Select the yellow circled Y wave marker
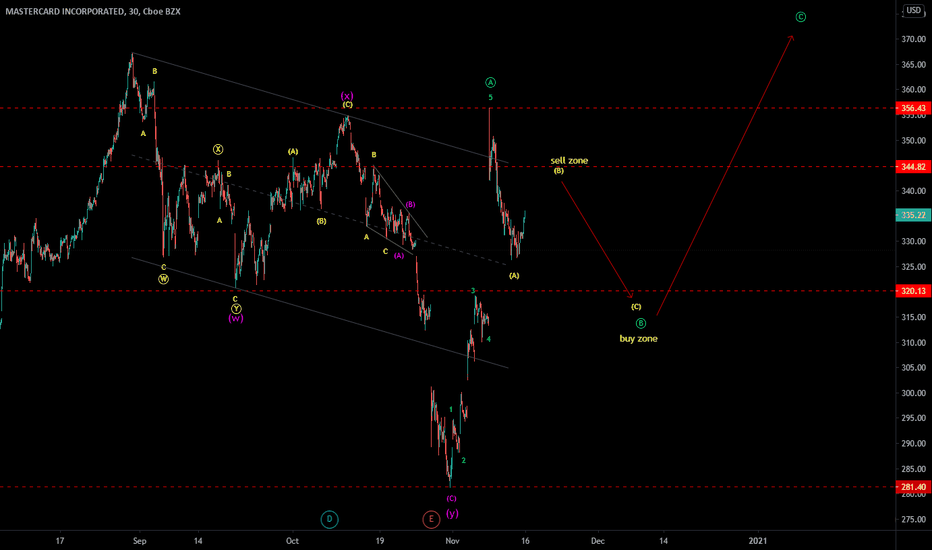The image size is (932, 550). click(236, 309)
